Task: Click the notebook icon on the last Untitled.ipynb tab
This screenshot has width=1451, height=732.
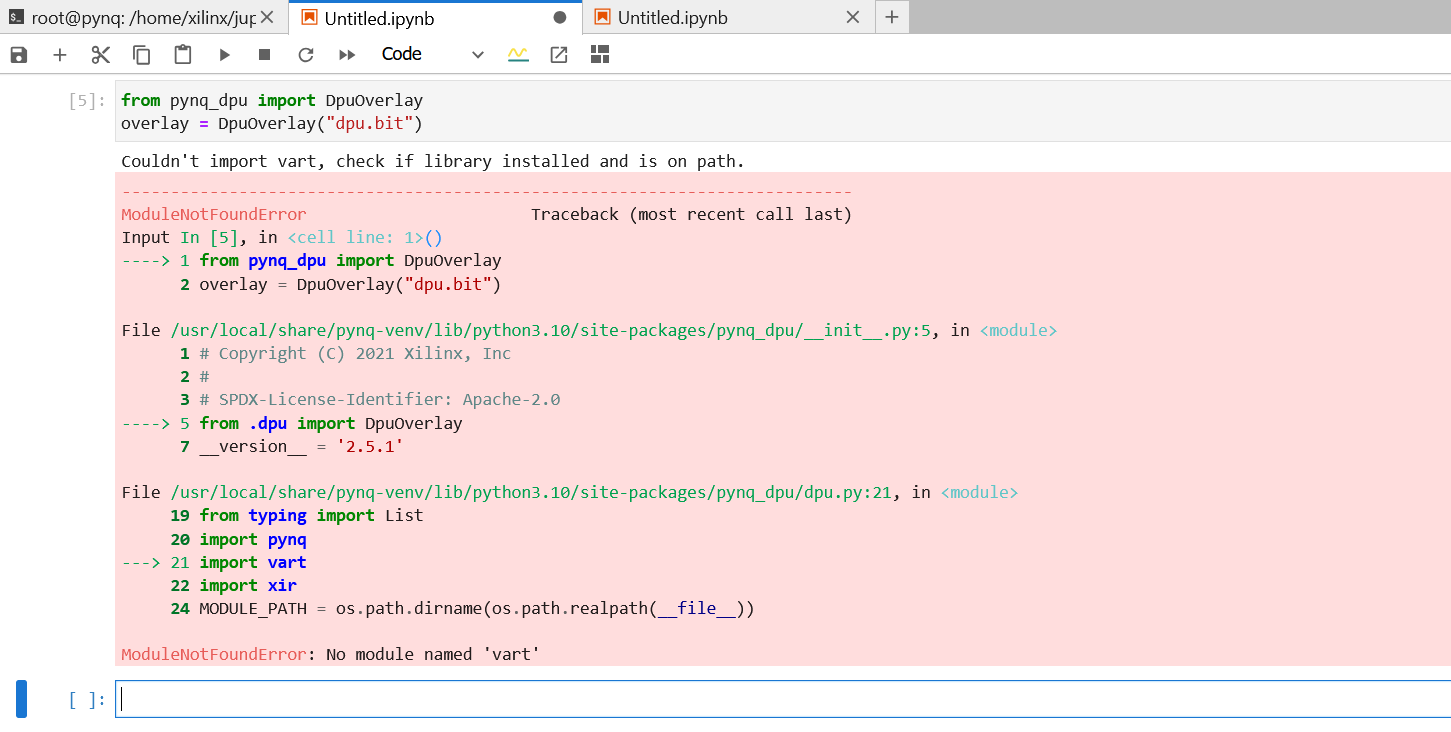Action: click(602, 17)
